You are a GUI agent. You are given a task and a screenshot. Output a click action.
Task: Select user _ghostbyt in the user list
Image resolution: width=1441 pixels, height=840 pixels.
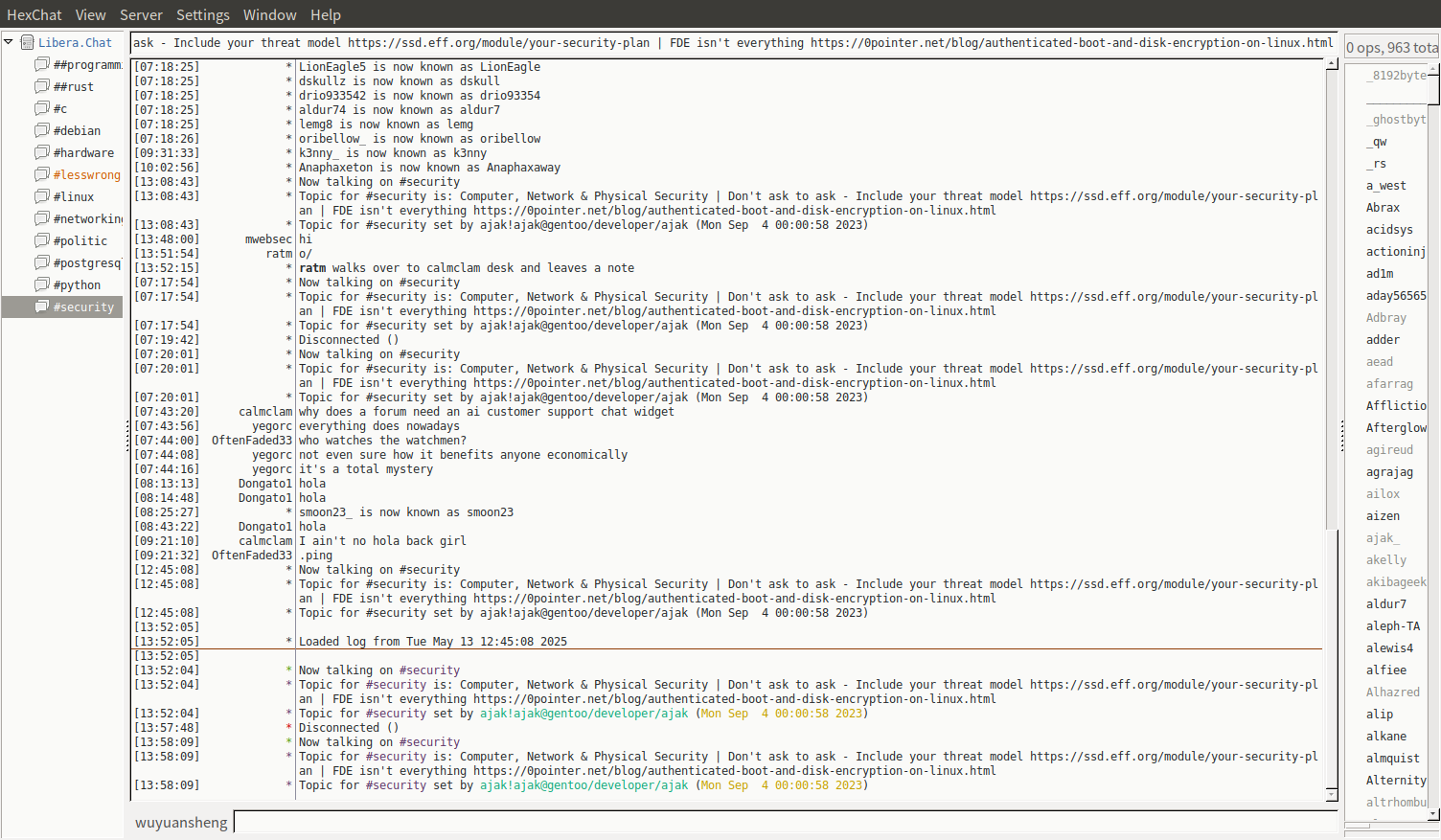pyautogui.click(x=1396, y=120)
